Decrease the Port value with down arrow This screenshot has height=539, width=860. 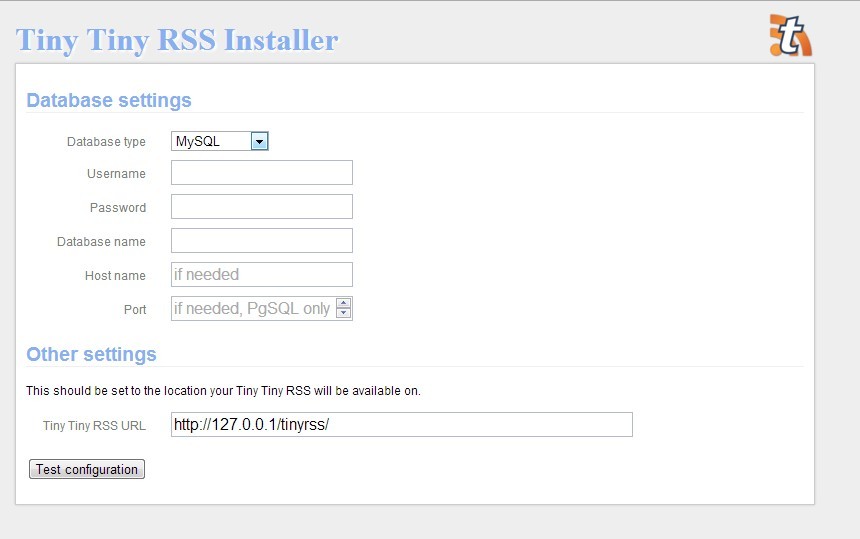click(343, 313)
